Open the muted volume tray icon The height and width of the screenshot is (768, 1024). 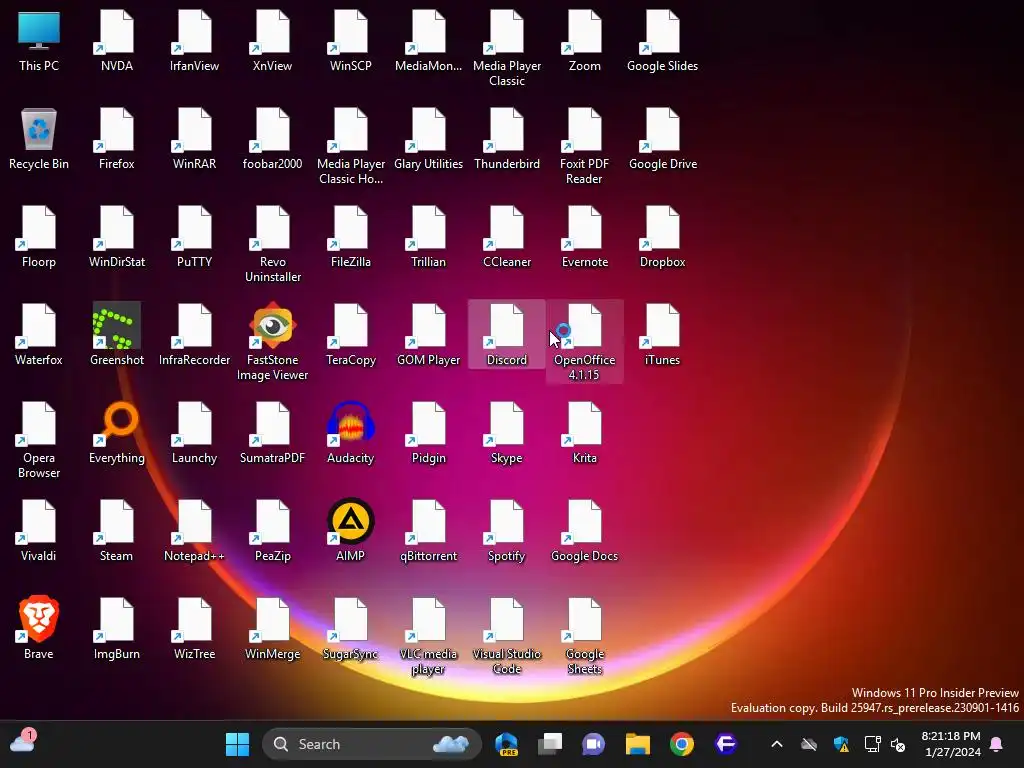pyautogui.click(x=899, y=744)
